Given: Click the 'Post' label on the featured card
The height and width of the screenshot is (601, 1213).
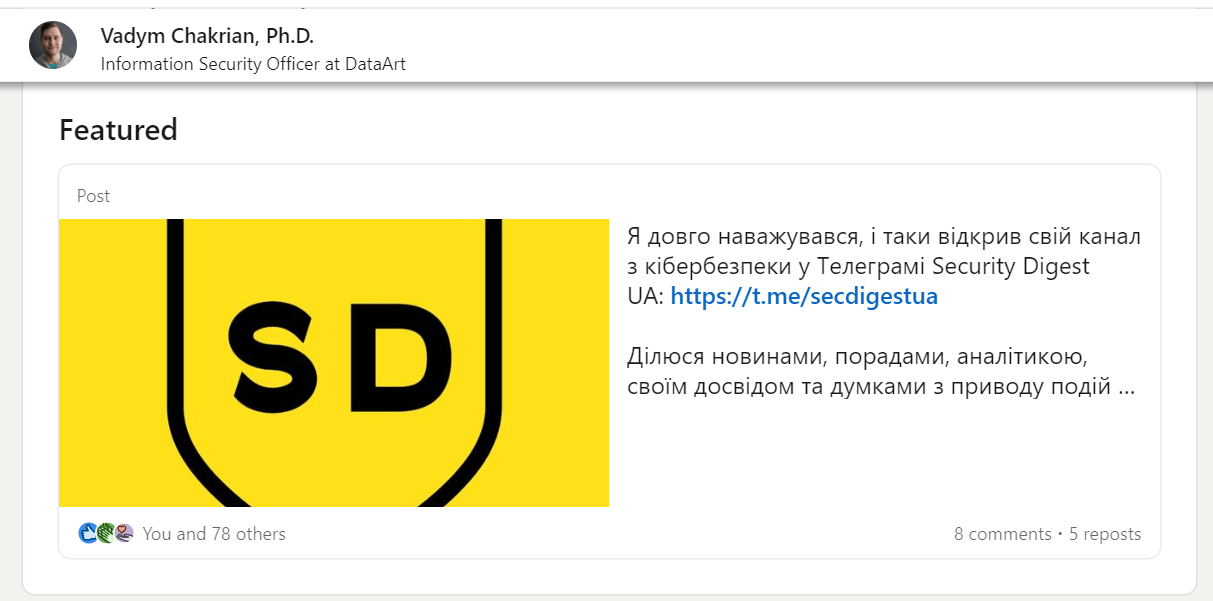Looking at the screenshot, I should (93, 195).
